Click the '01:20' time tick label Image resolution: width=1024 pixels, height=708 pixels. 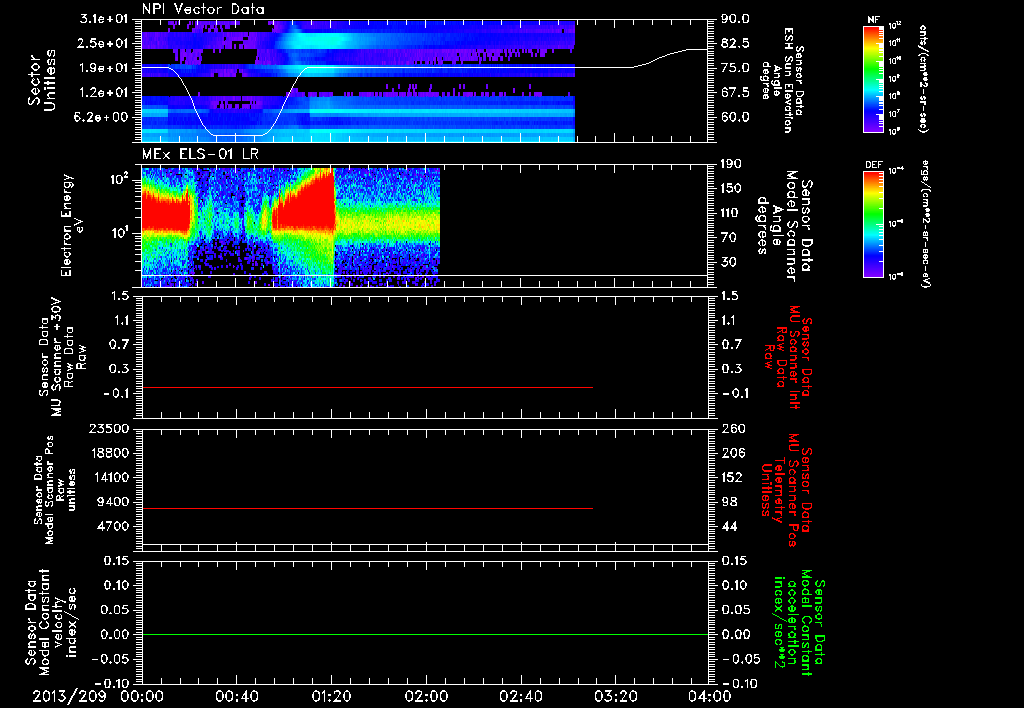331,696
